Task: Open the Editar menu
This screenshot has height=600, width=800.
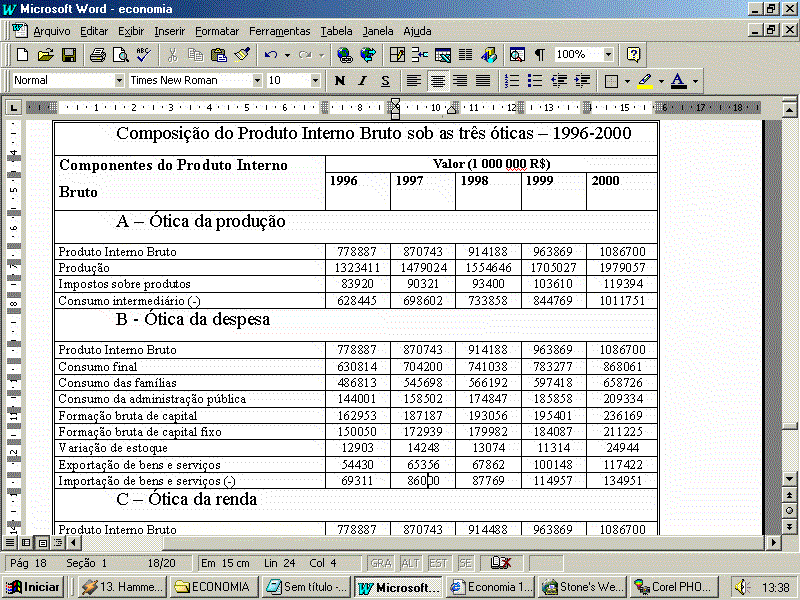Action: click(94, 31)
